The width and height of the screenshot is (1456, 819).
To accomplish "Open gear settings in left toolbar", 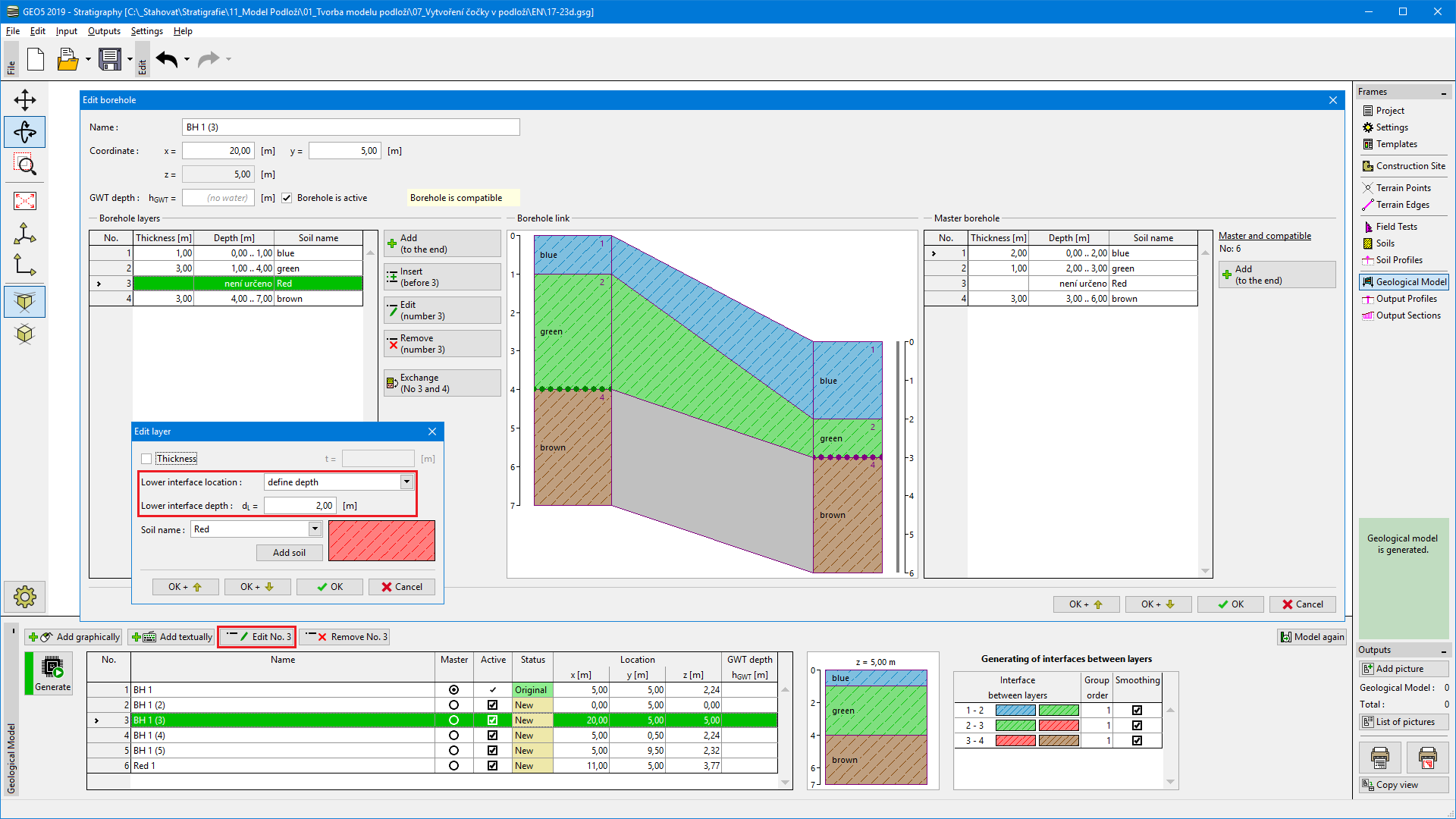I will click(25, 597).
